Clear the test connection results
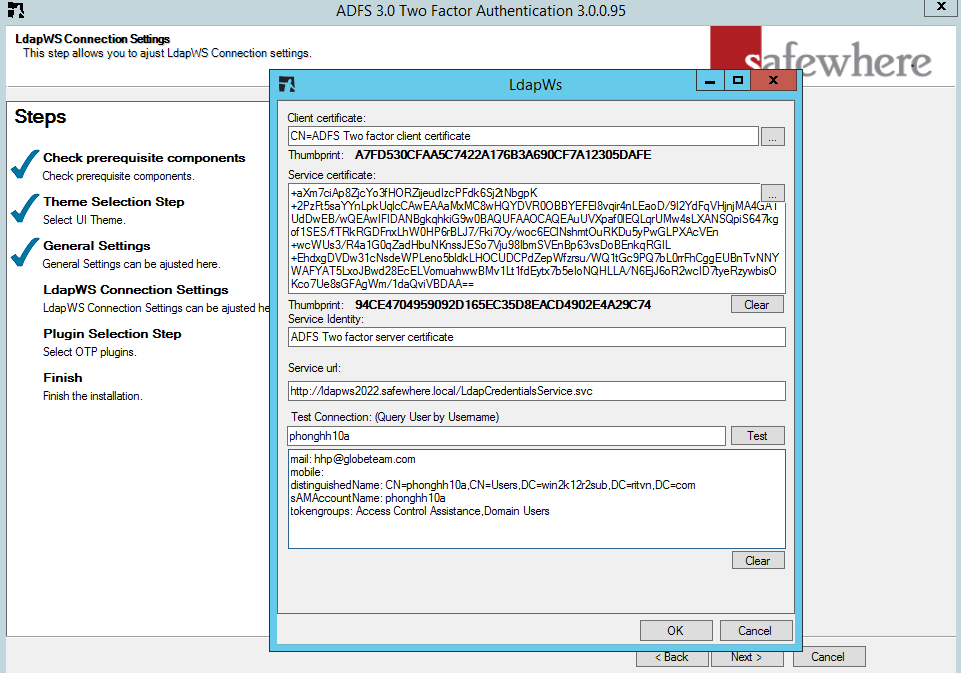Screen dimensions: 961x673 [758, 560]
